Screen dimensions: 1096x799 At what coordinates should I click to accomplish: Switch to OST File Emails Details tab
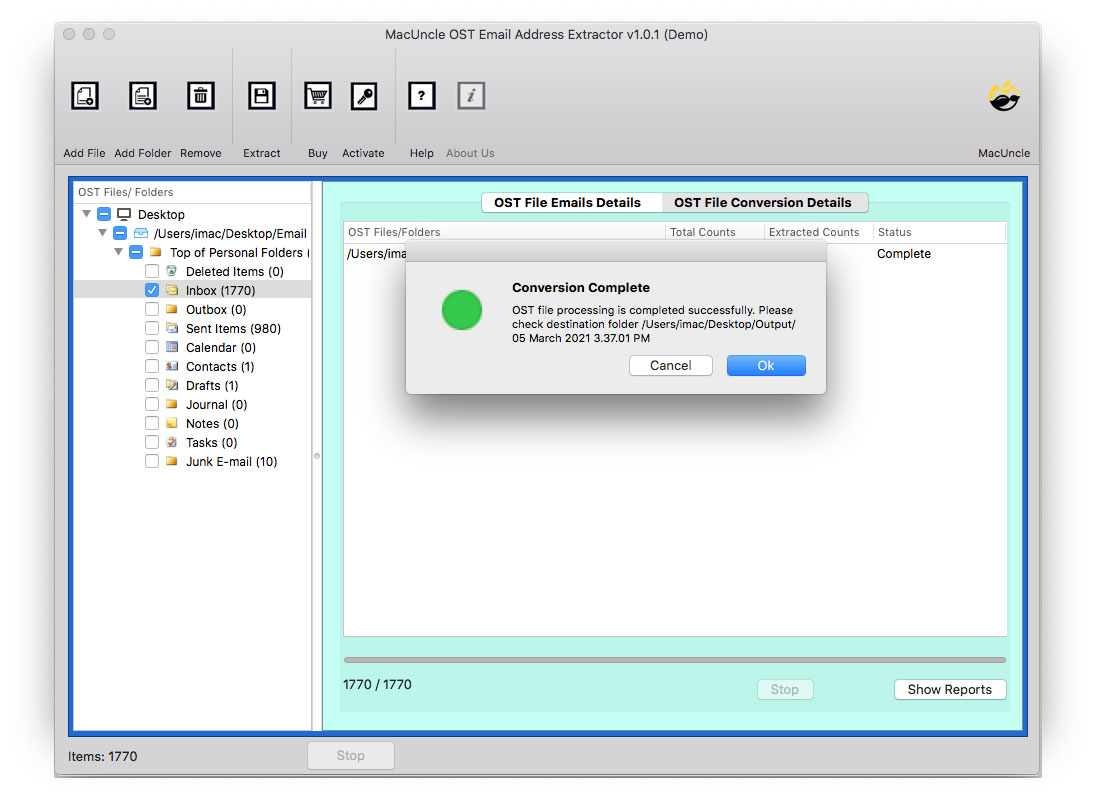pyautogui.click(x=567, y=202)
